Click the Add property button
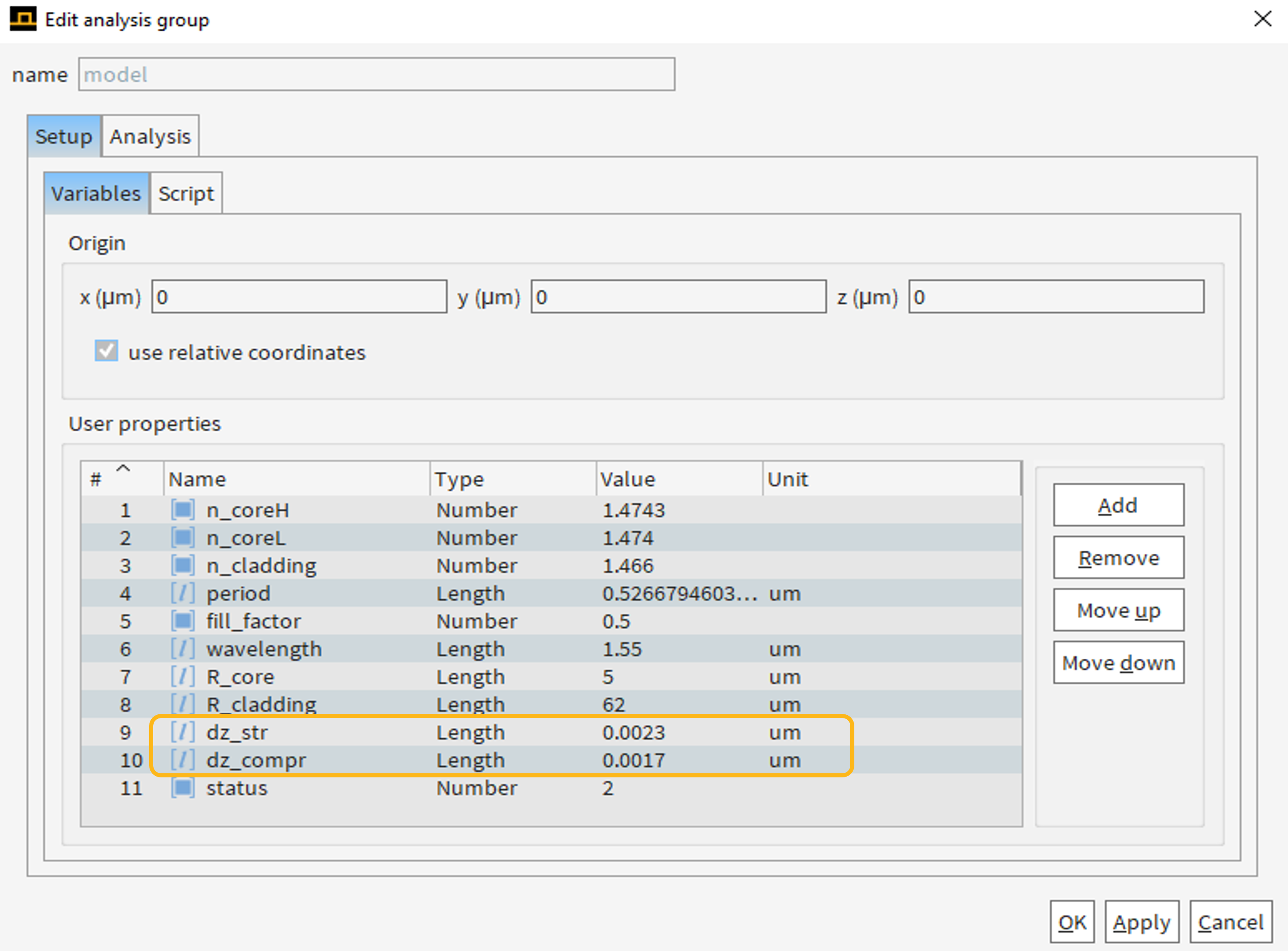The width and height of the screenshot is (1288, 951). pyautogui.click(x=1118, y=505)
